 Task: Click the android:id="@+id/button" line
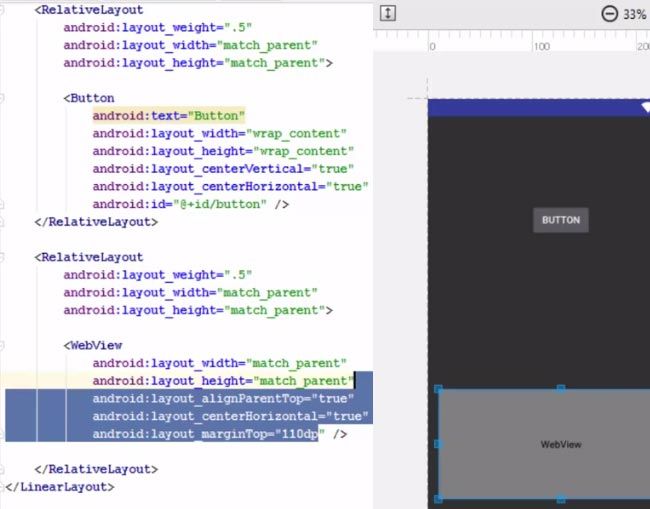(191, 204)
